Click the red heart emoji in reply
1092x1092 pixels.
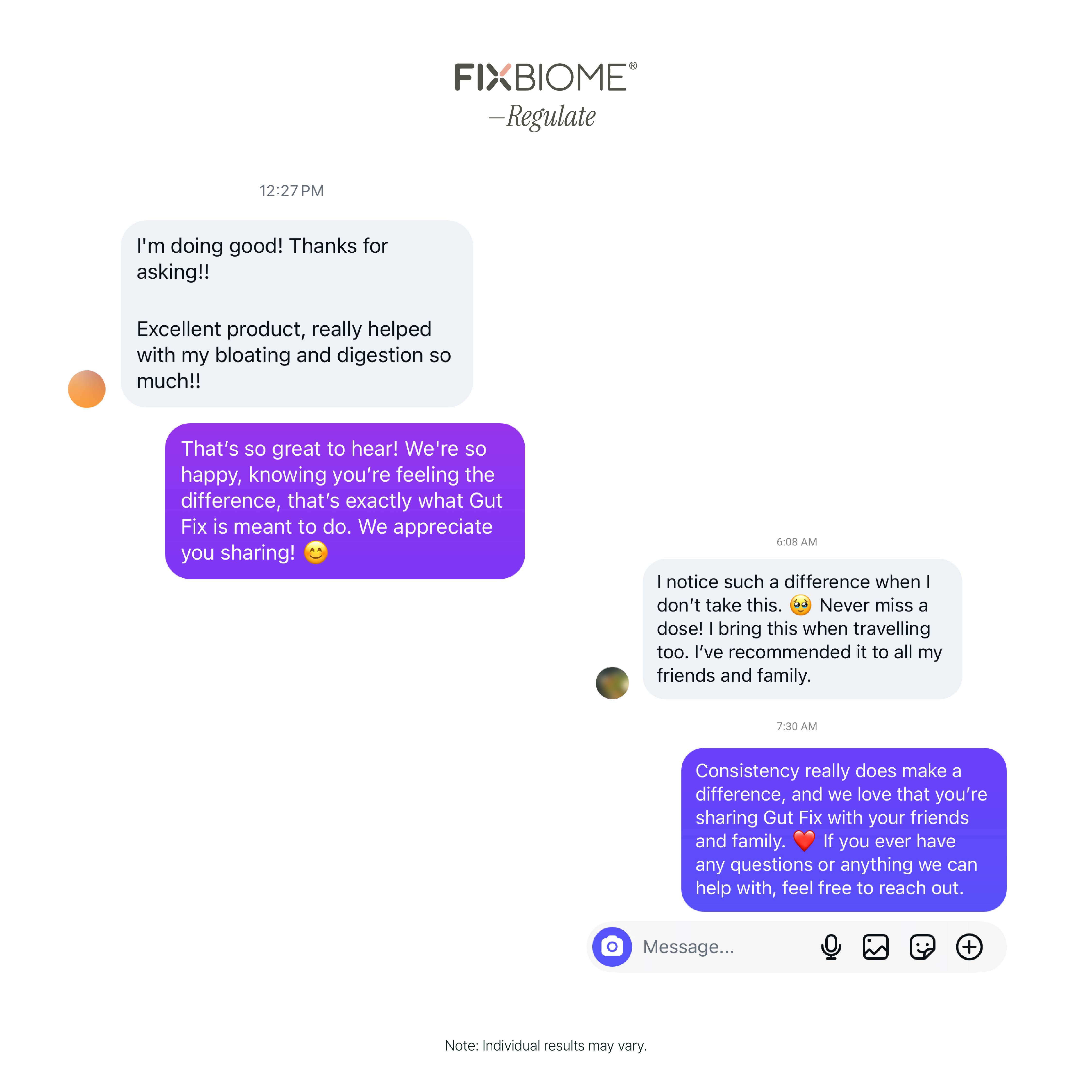point(804,841)
